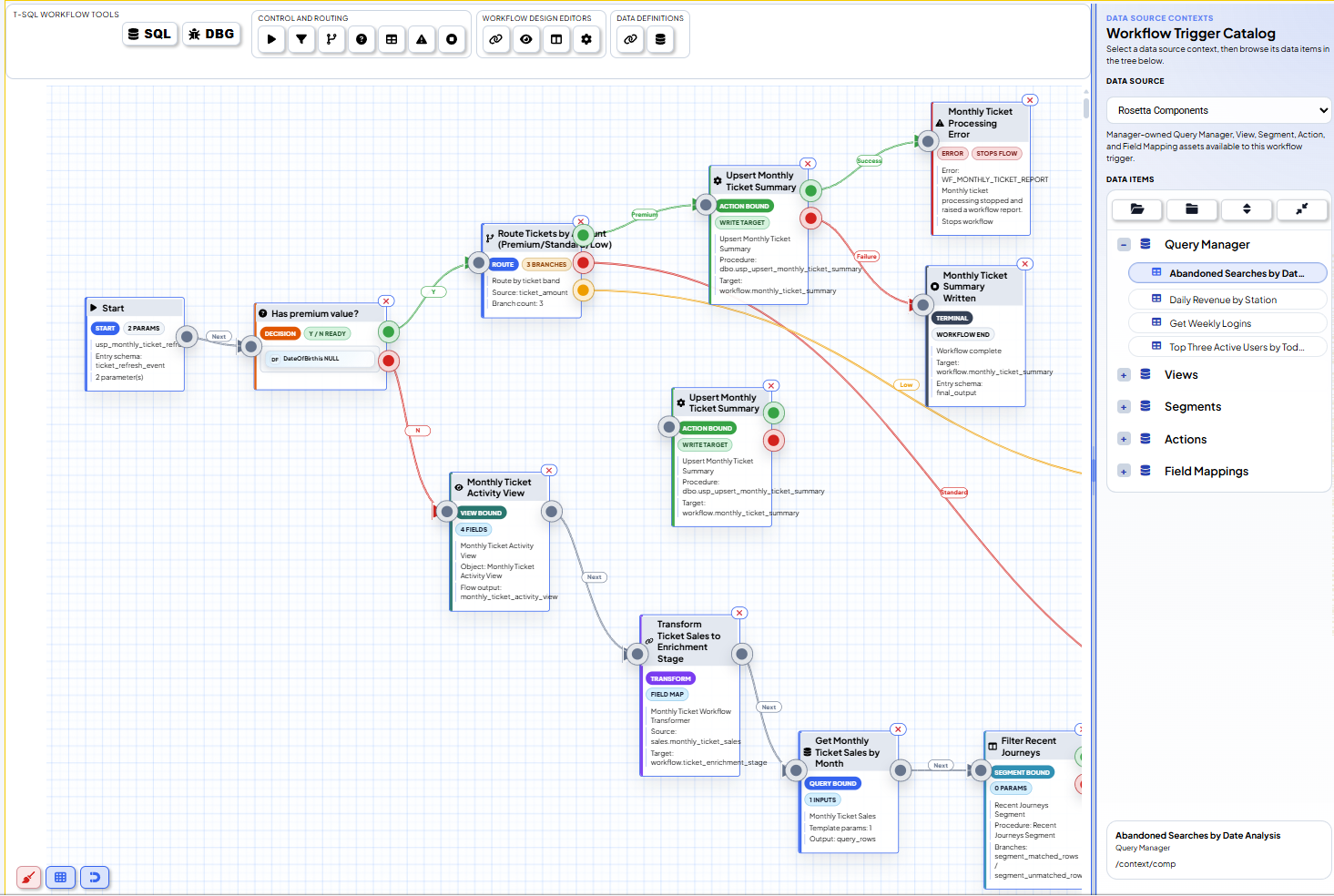Viewport: 1334px width, 896px height.
Task: Close the Monthly Ticket Processing Error node
Action: [1029, 100]
